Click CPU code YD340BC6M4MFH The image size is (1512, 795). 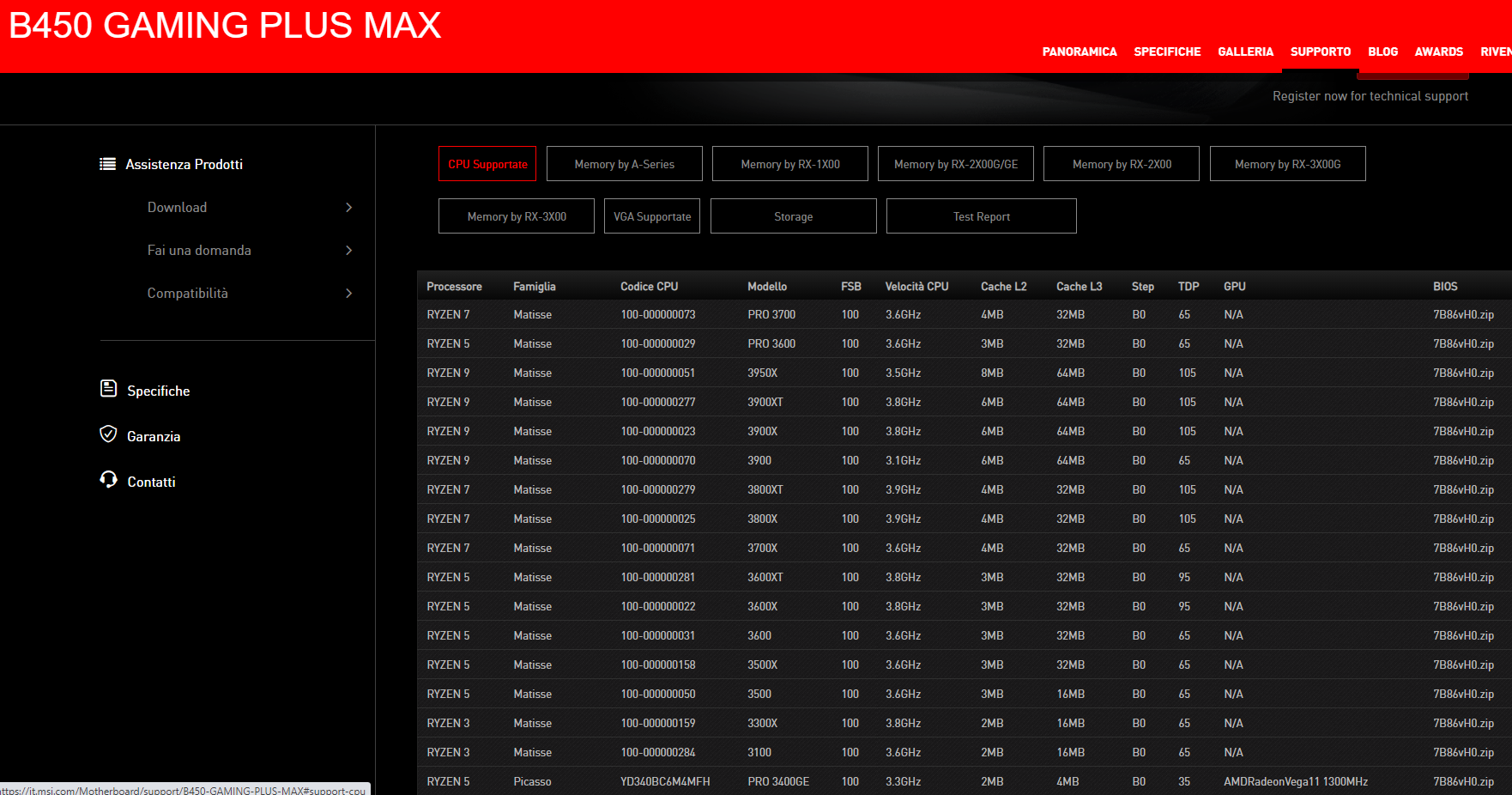click(665, 781)
